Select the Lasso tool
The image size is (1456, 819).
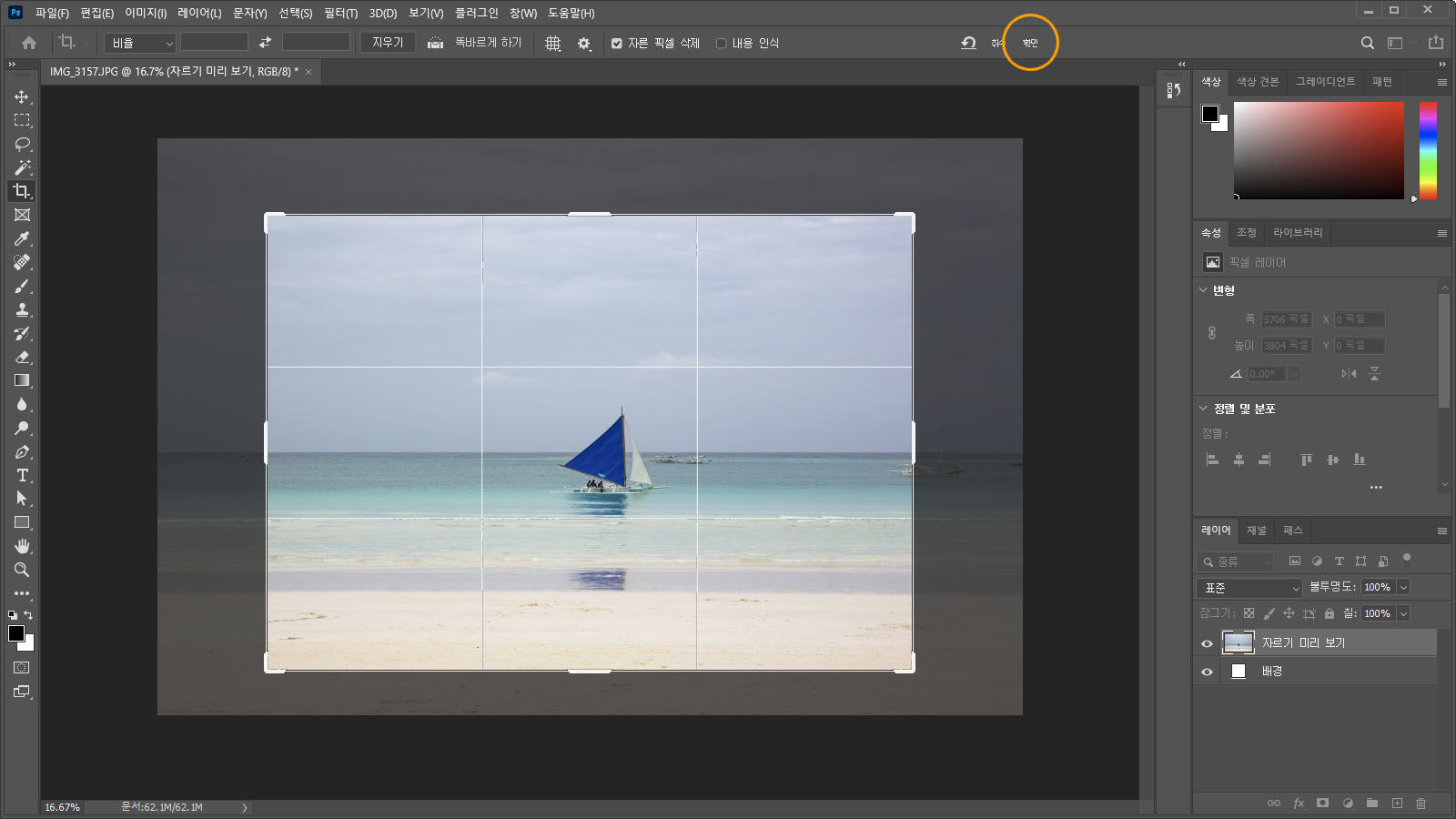(x=22, y=144)
